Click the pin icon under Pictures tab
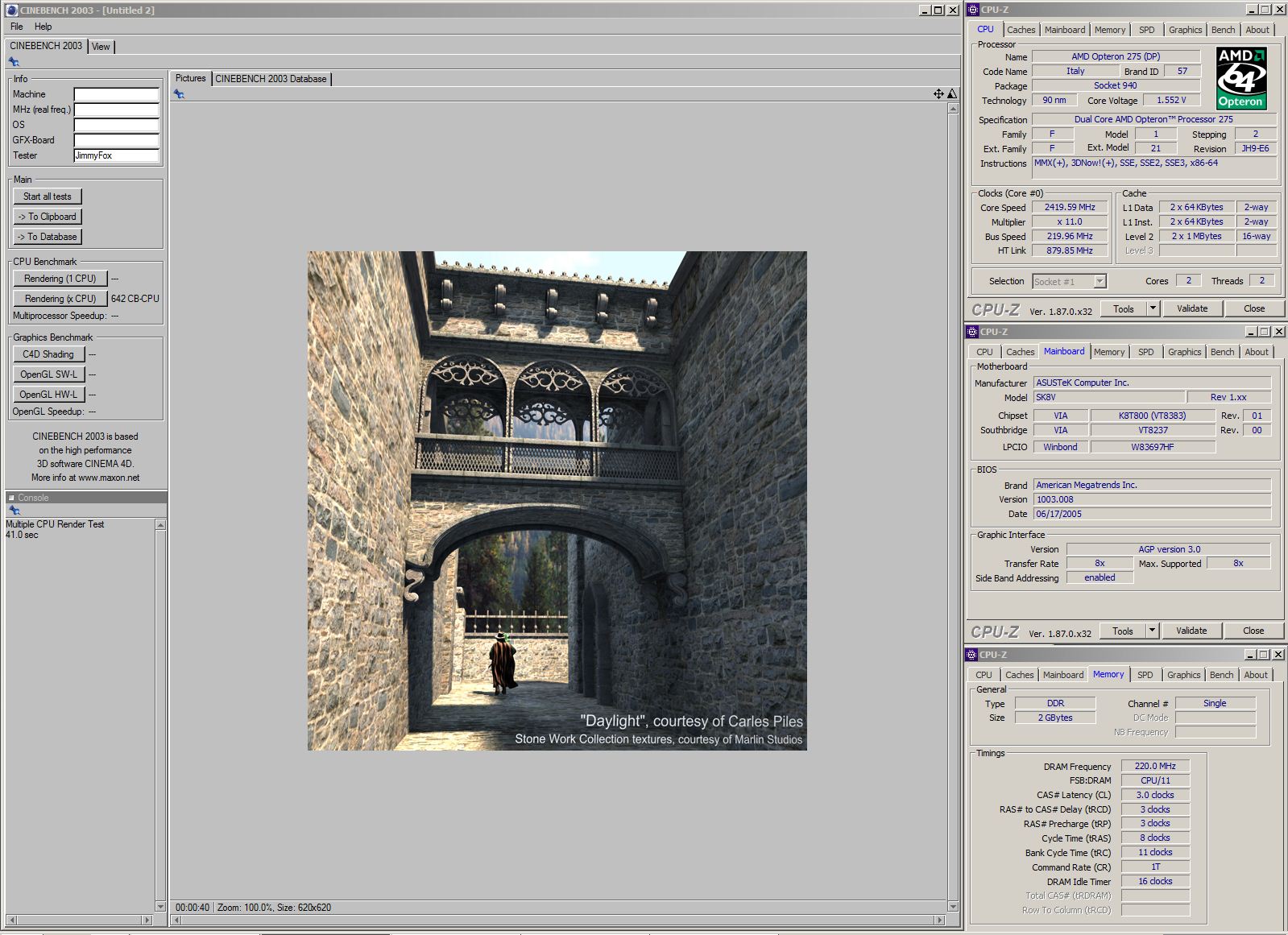The height and width of the screenshot is (935, 1288). click(179, 94)
